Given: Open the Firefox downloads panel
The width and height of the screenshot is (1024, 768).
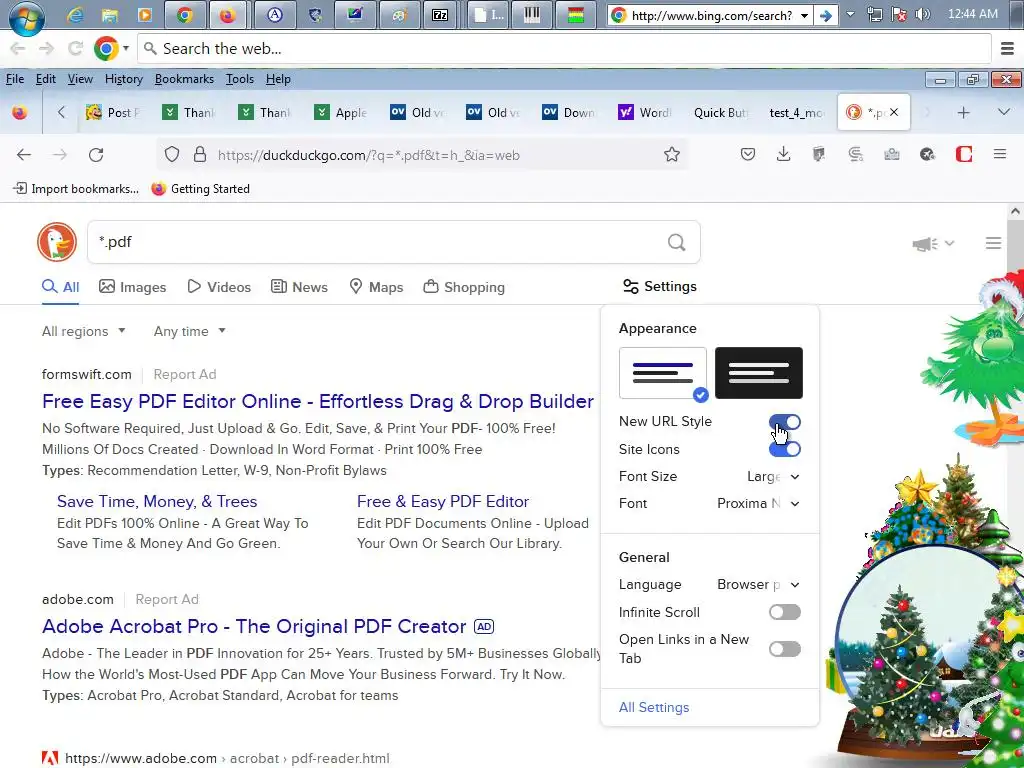Looking at the screenshot, I should click(783, 154).
